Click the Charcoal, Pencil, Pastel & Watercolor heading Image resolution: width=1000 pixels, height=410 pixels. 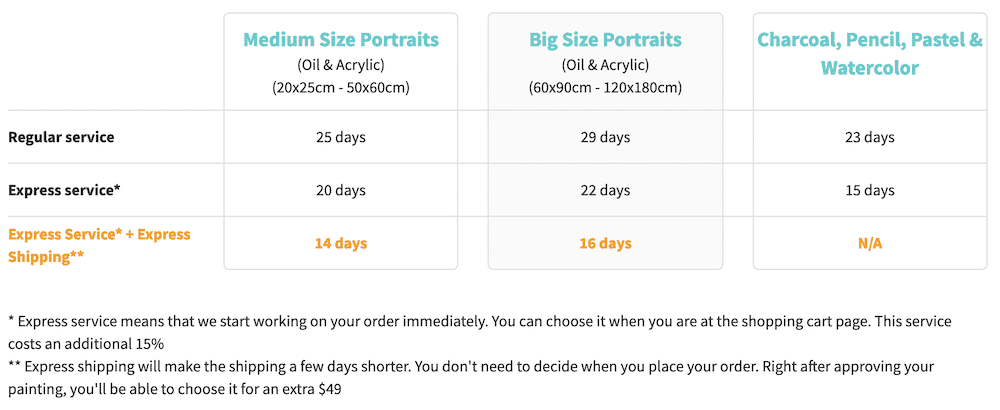[870, 54]
